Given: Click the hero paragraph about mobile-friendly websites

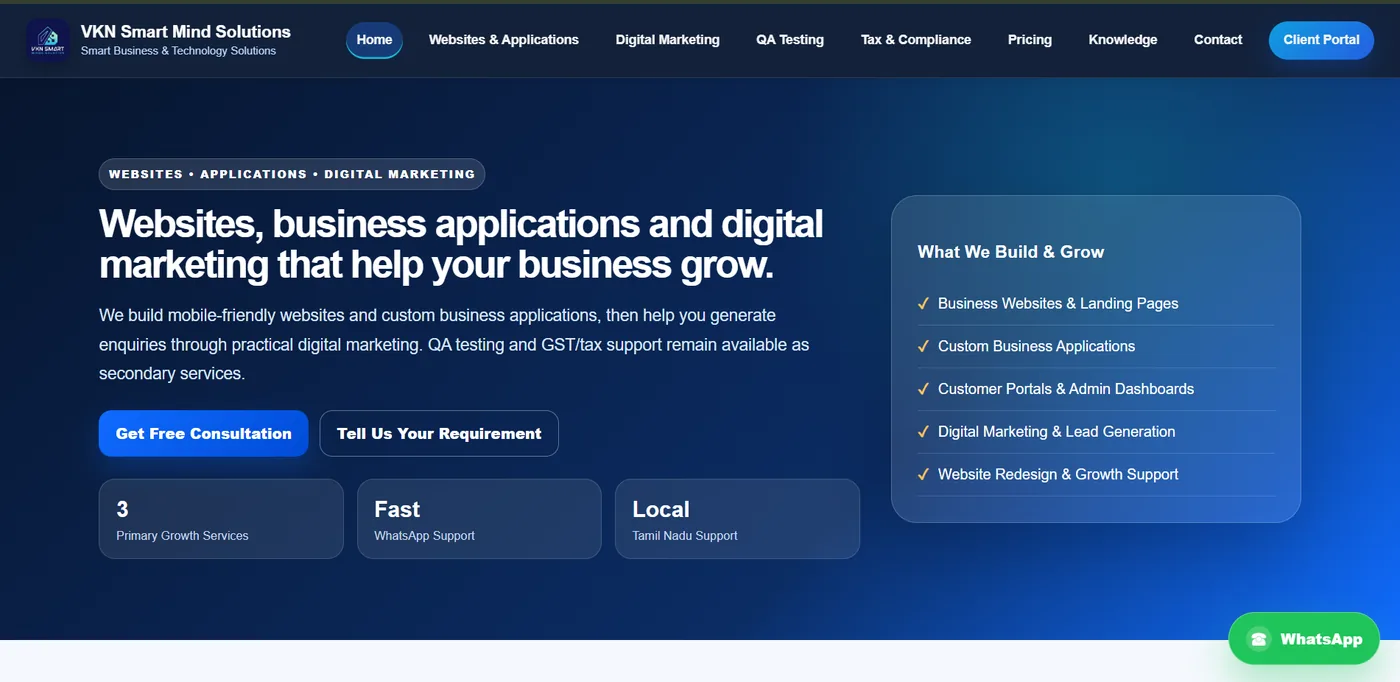Looking at the screenshot, I should (454, 344).
